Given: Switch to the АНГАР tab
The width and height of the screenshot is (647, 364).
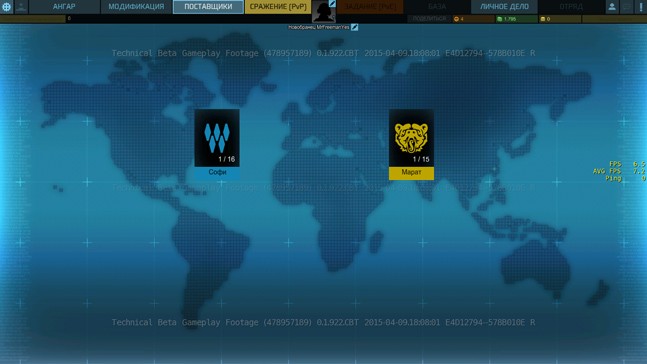Looking at the screenshot, I should point(64,7).
